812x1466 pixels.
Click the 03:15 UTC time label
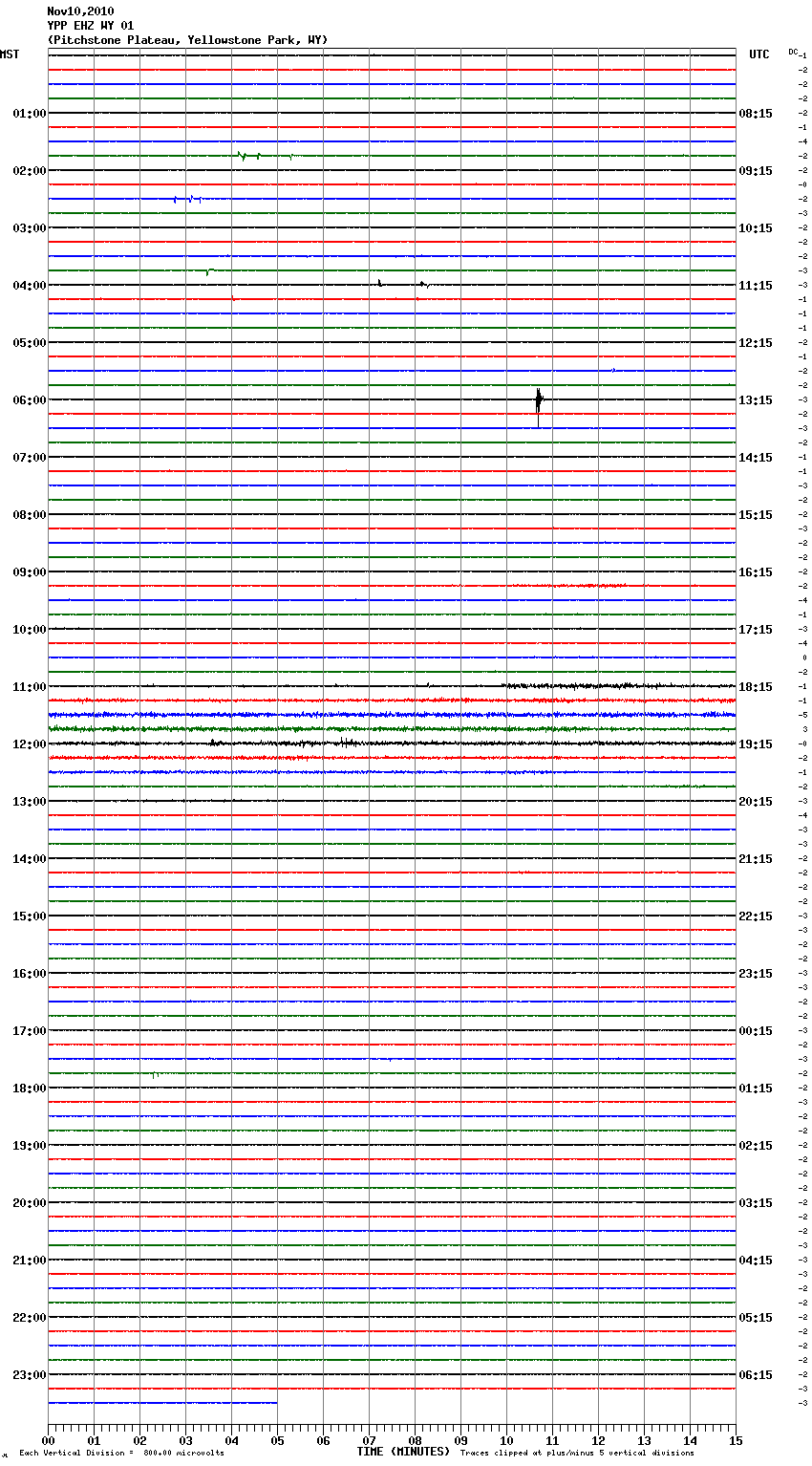pos(756,1203)
